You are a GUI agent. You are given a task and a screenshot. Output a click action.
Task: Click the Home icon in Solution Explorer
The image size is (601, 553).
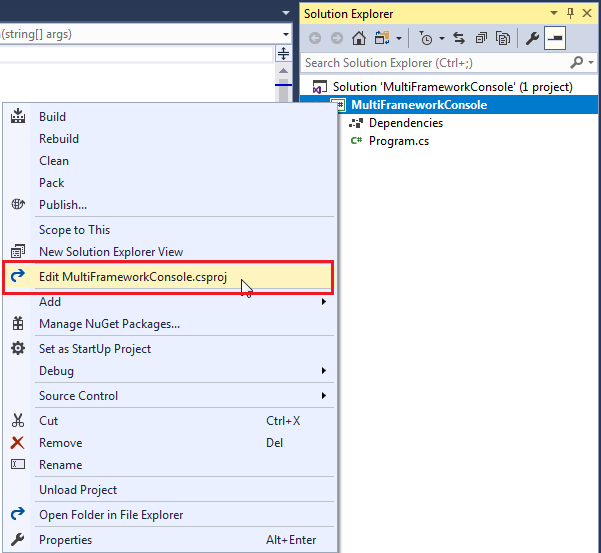tap(357, 39)
